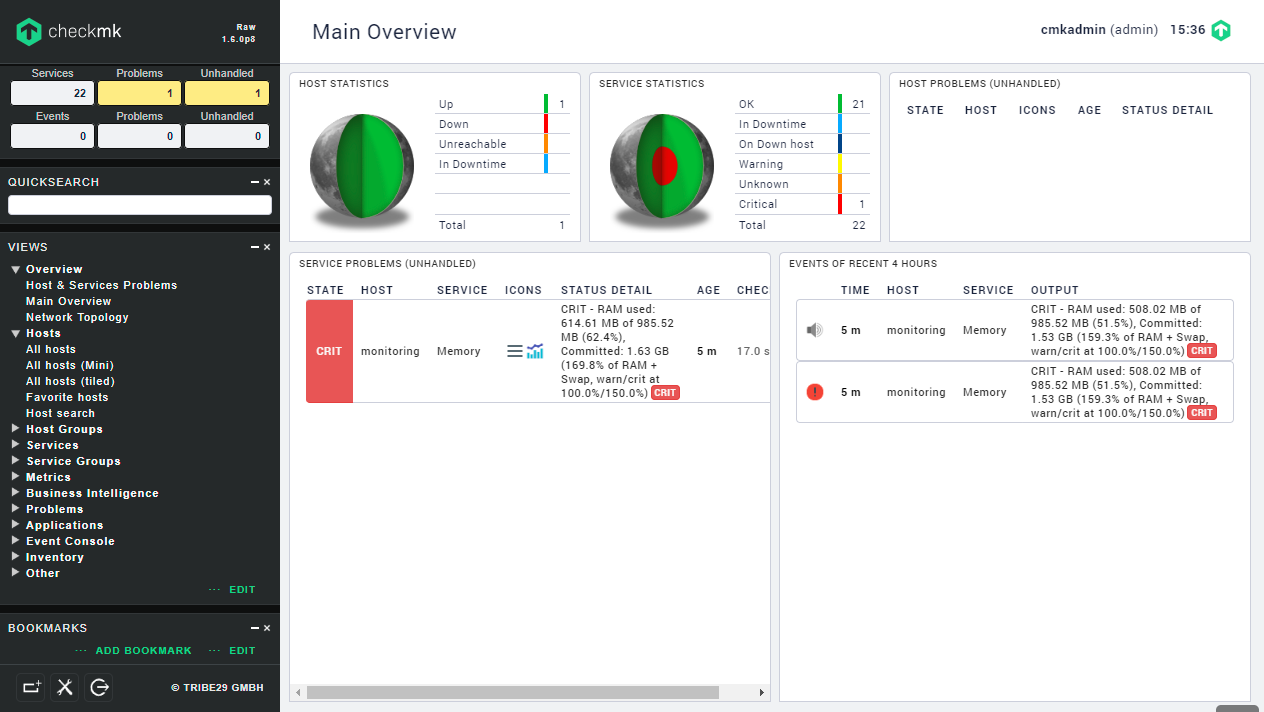Close the Quicksearch snapin

pos(267,182)
